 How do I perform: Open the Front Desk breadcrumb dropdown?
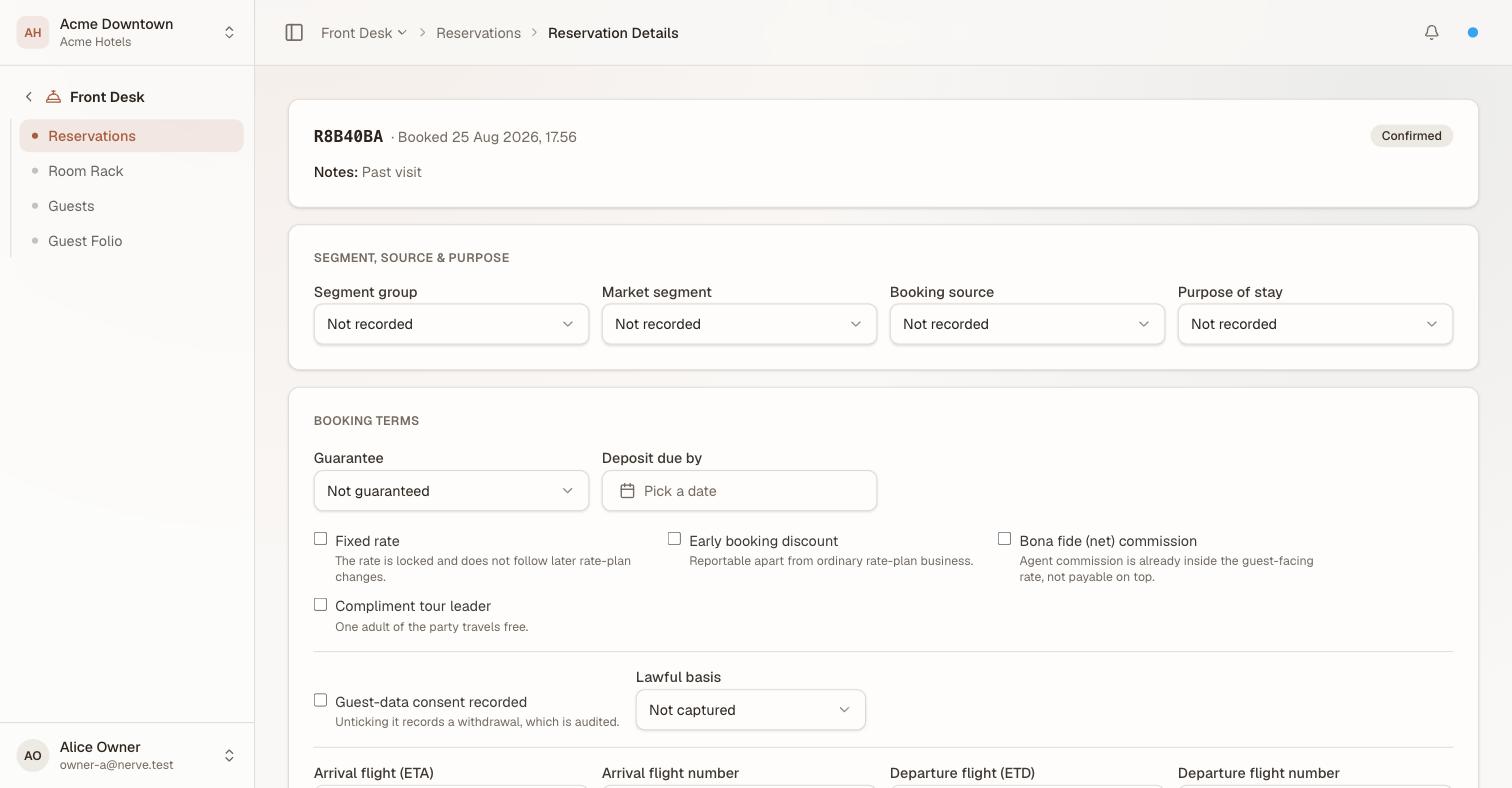[x=364, y=33]
